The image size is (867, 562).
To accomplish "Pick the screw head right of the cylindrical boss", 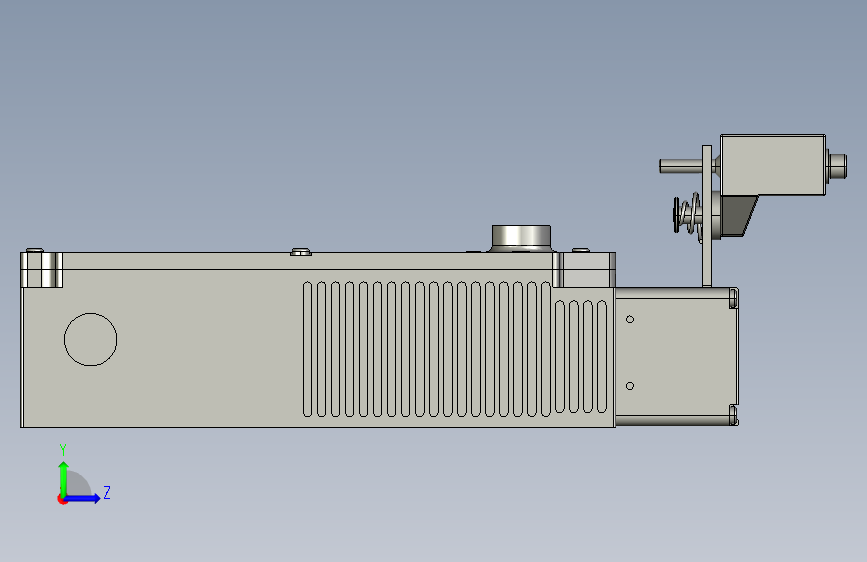I will [x=580, y=250].
